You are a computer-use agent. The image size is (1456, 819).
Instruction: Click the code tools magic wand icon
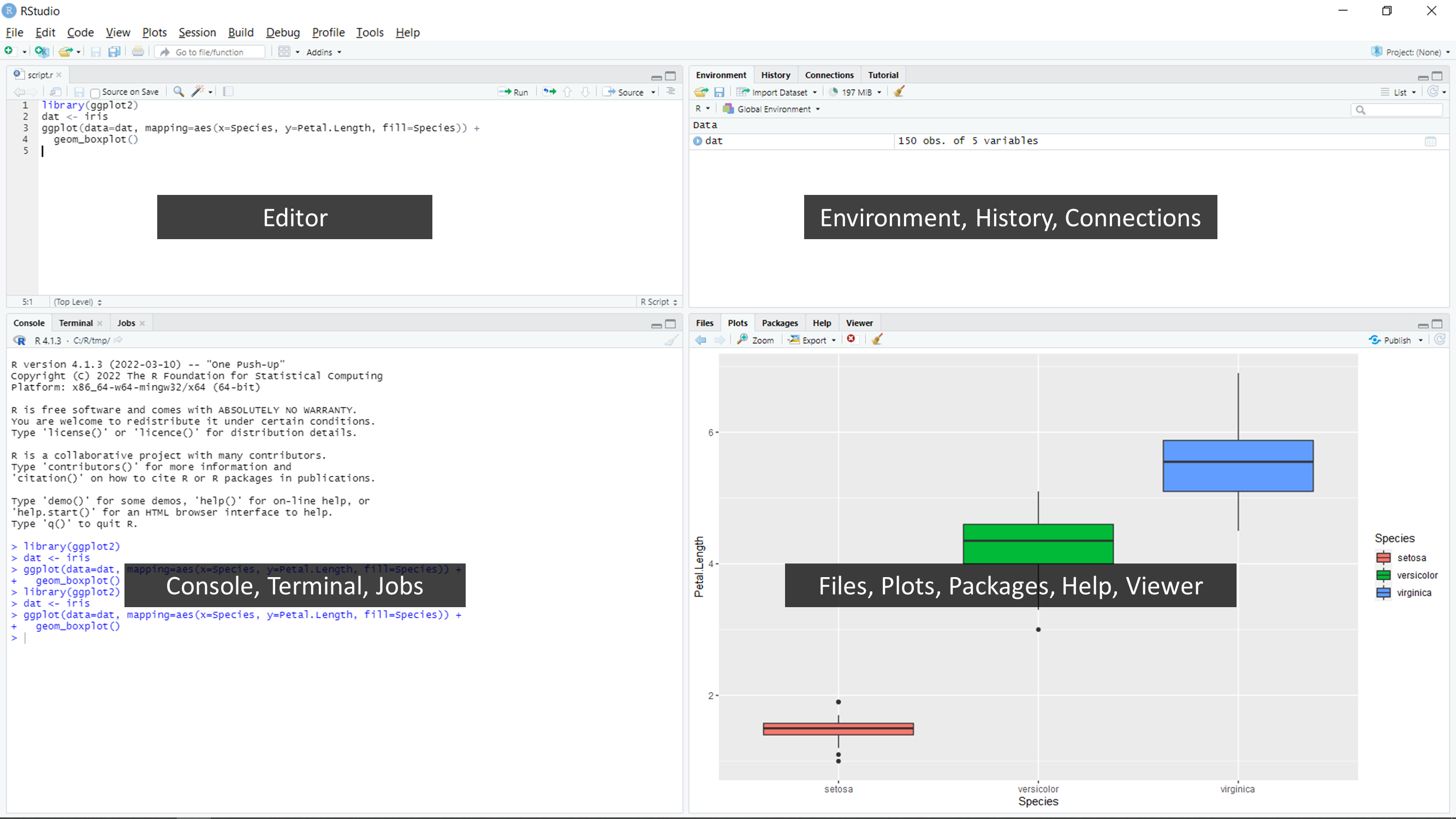[197, 92]
